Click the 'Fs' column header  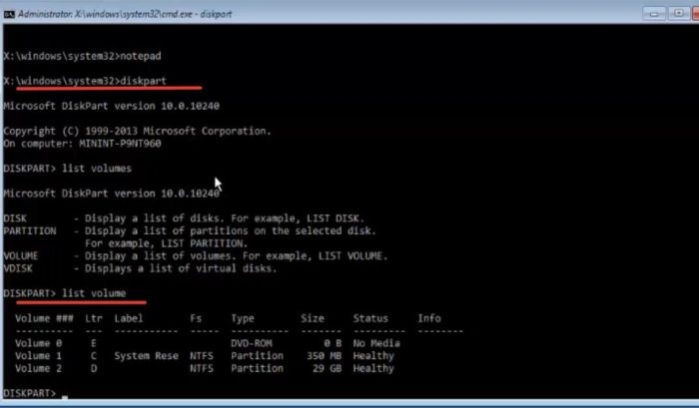coord(196,318)
